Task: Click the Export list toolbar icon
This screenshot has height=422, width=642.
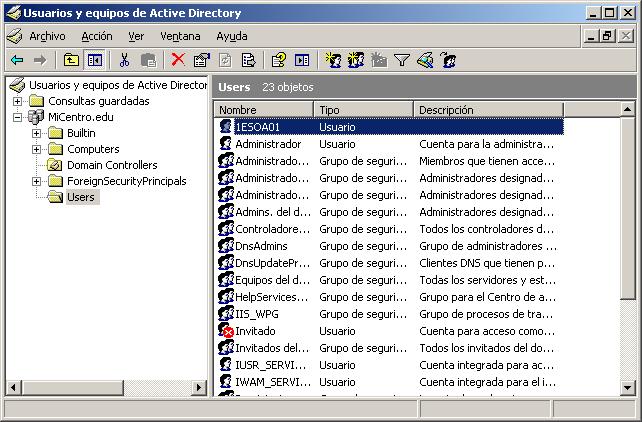Action: (248, 60)
